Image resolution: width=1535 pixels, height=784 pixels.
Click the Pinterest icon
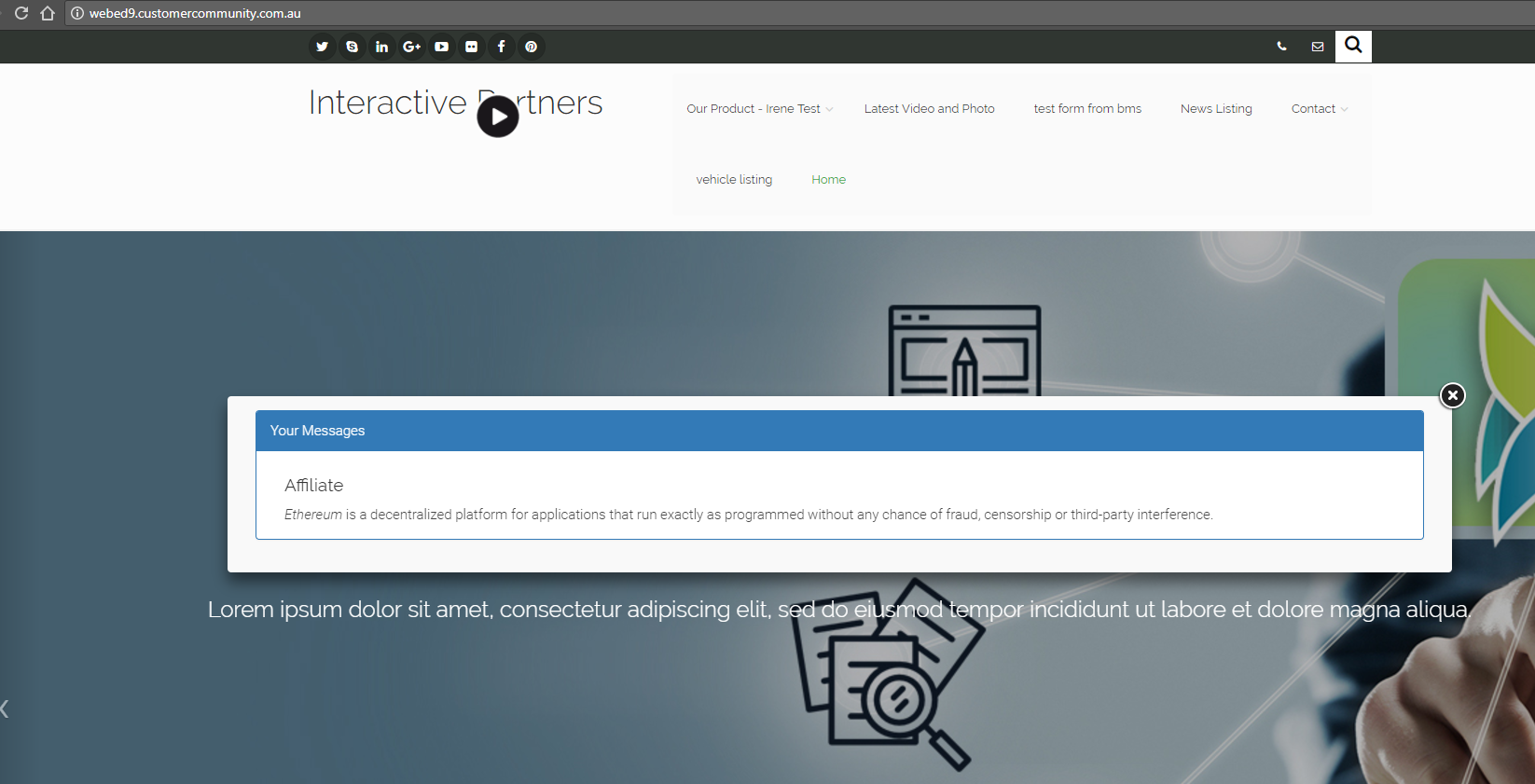click(x=531, y=47)
